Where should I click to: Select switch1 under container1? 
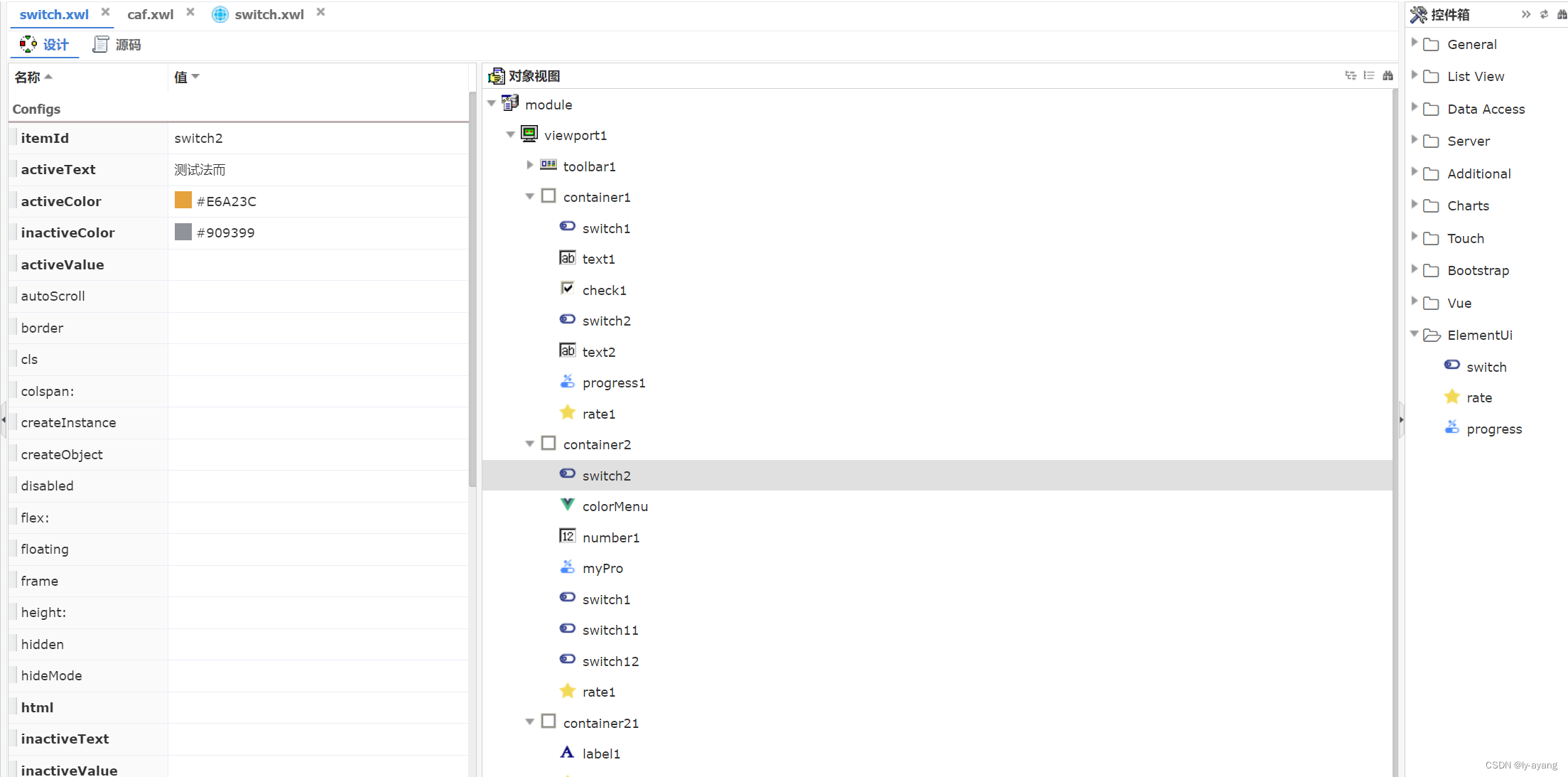(x=605, y=227)
